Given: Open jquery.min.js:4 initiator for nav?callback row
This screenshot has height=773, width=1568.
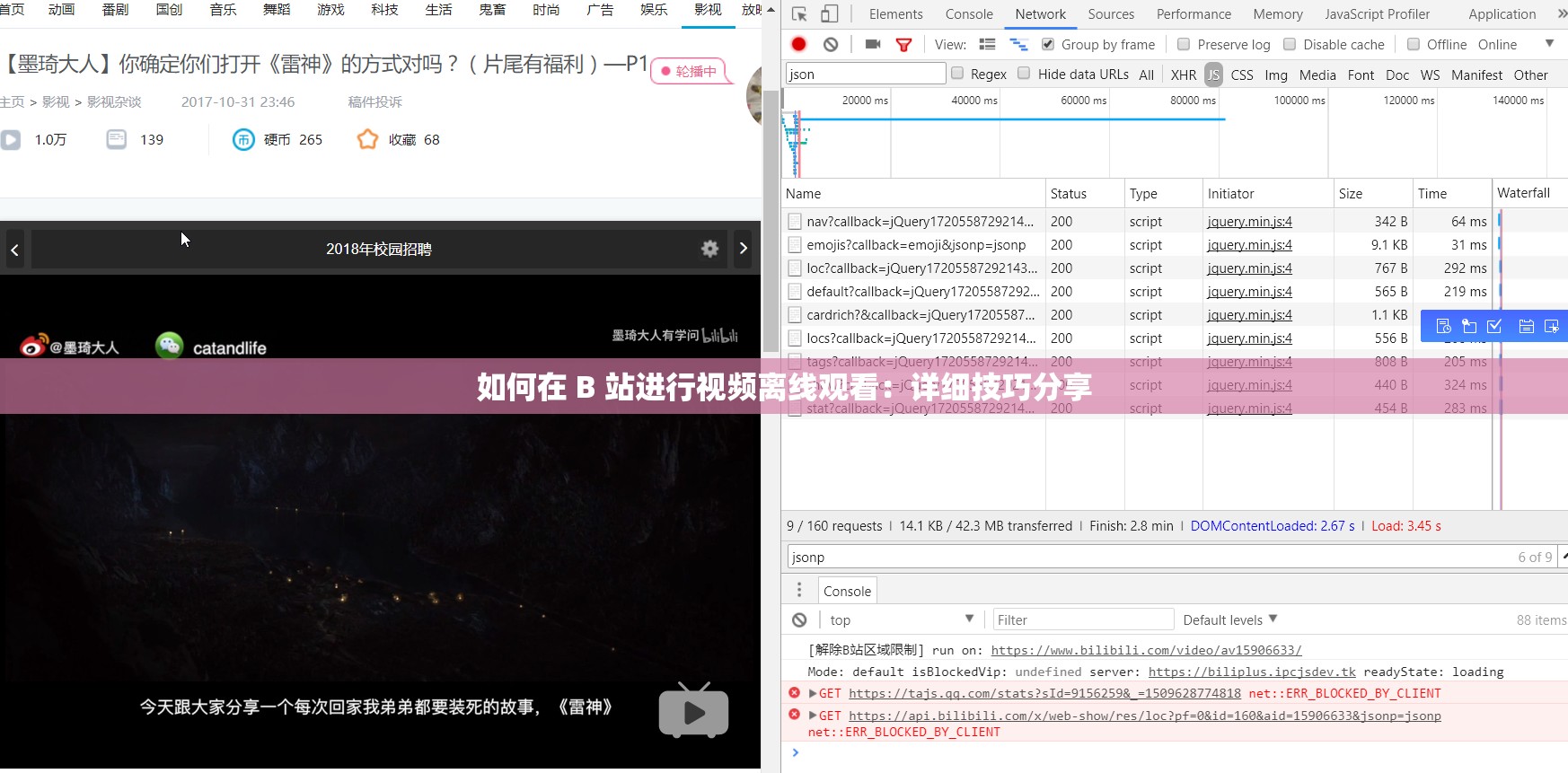Looking at the screenshot, I should (1249, 221).
